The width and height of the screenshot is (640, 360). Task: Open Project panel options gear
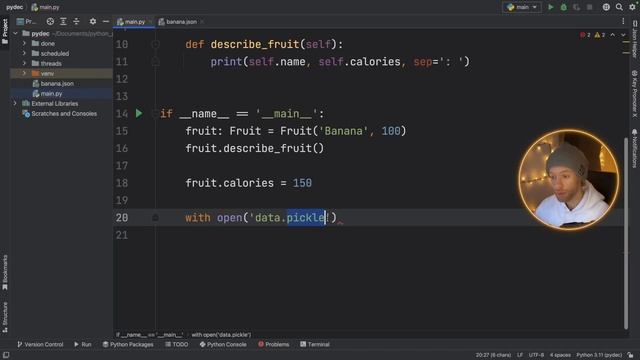point(93,21)
